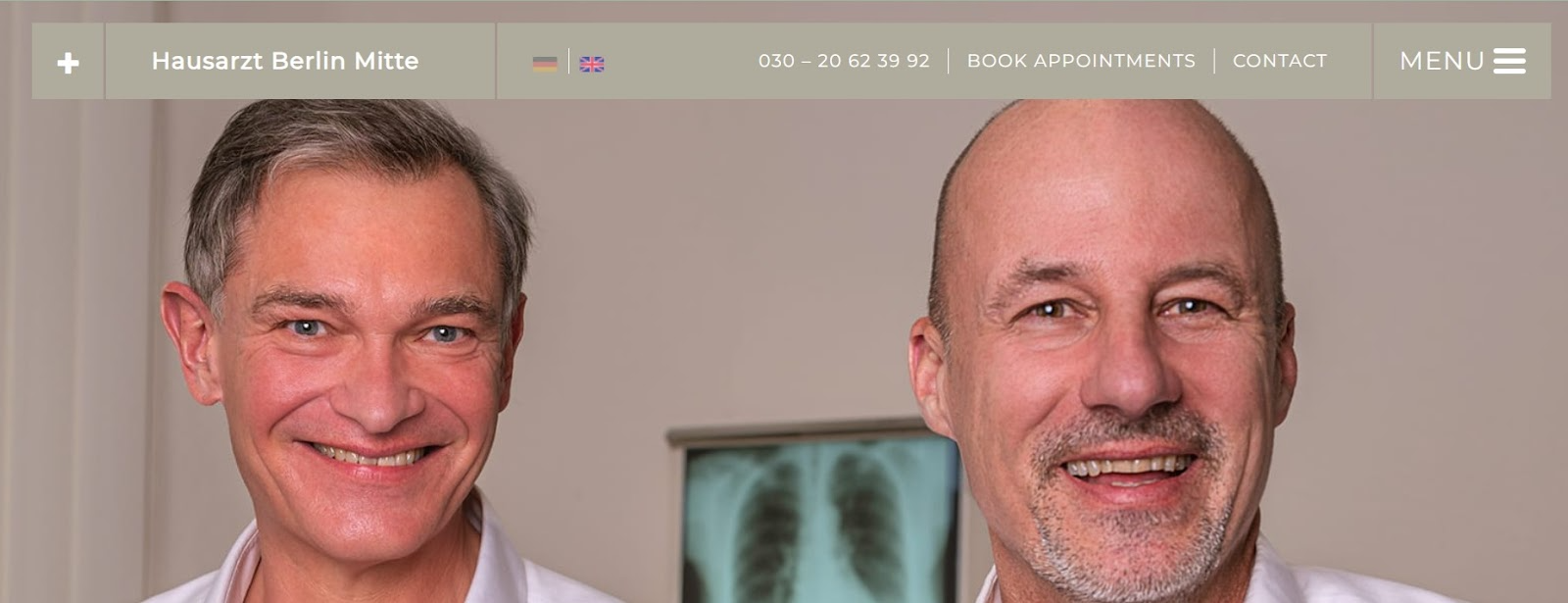1568x603 pixels.
Task: Go to the Contact page
Action: point(1280,61)
